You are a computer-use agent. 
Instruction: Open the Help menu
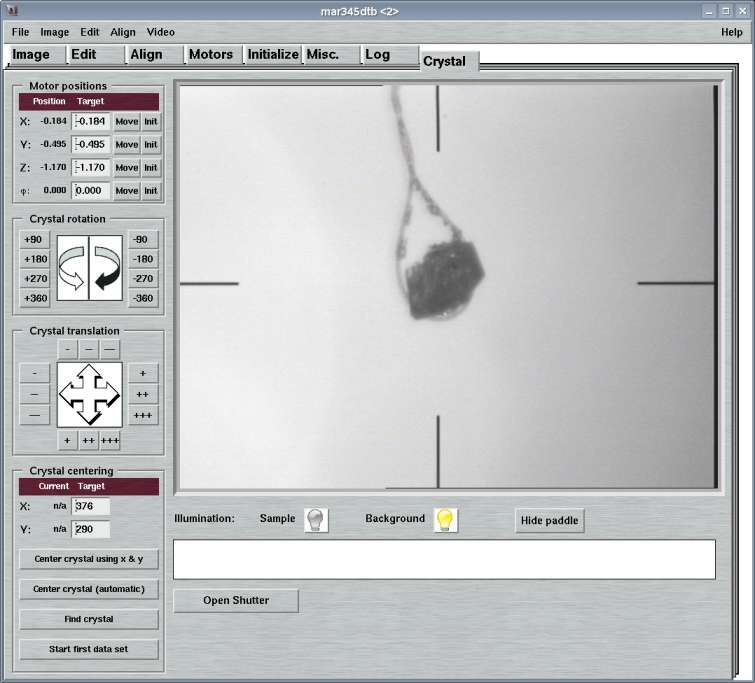click(x=731, y=32)
